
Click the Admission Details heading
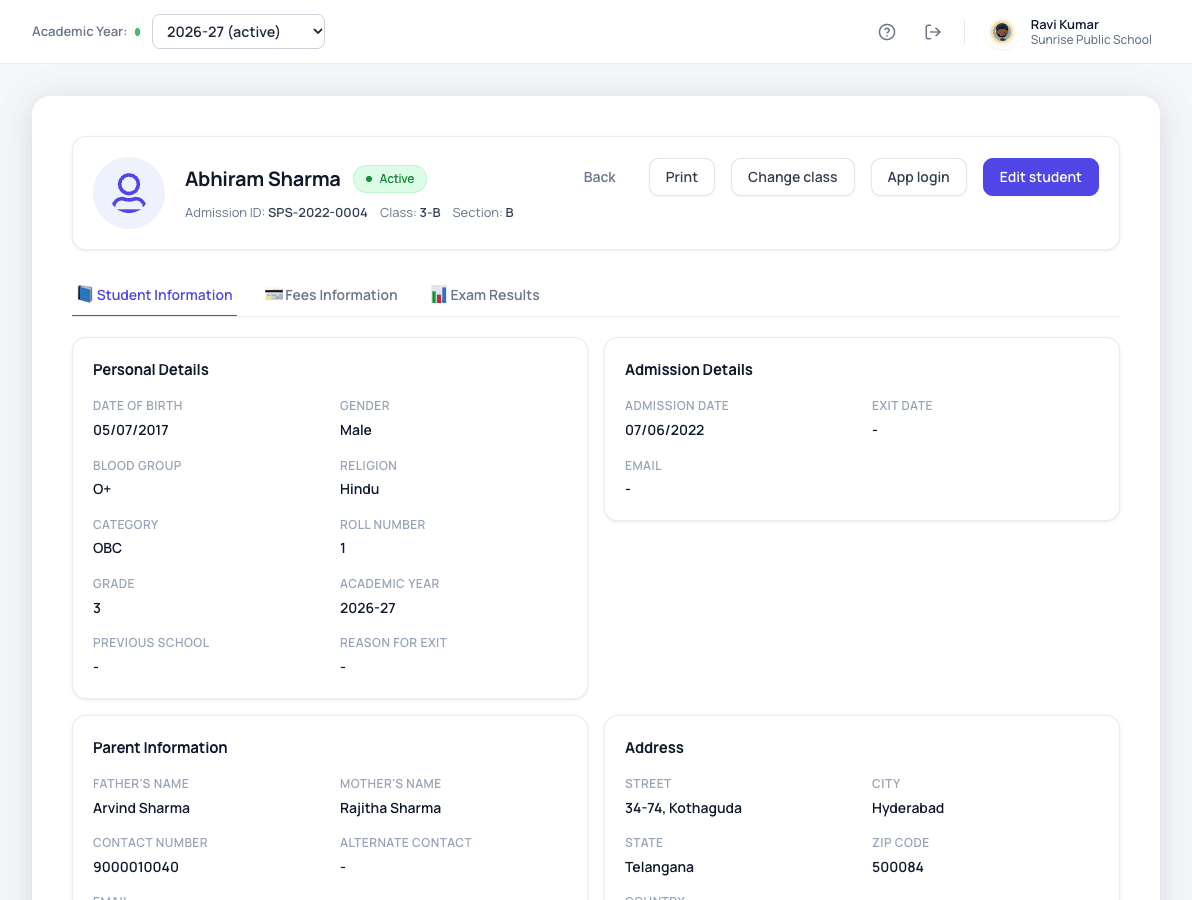tap(689, 370)
